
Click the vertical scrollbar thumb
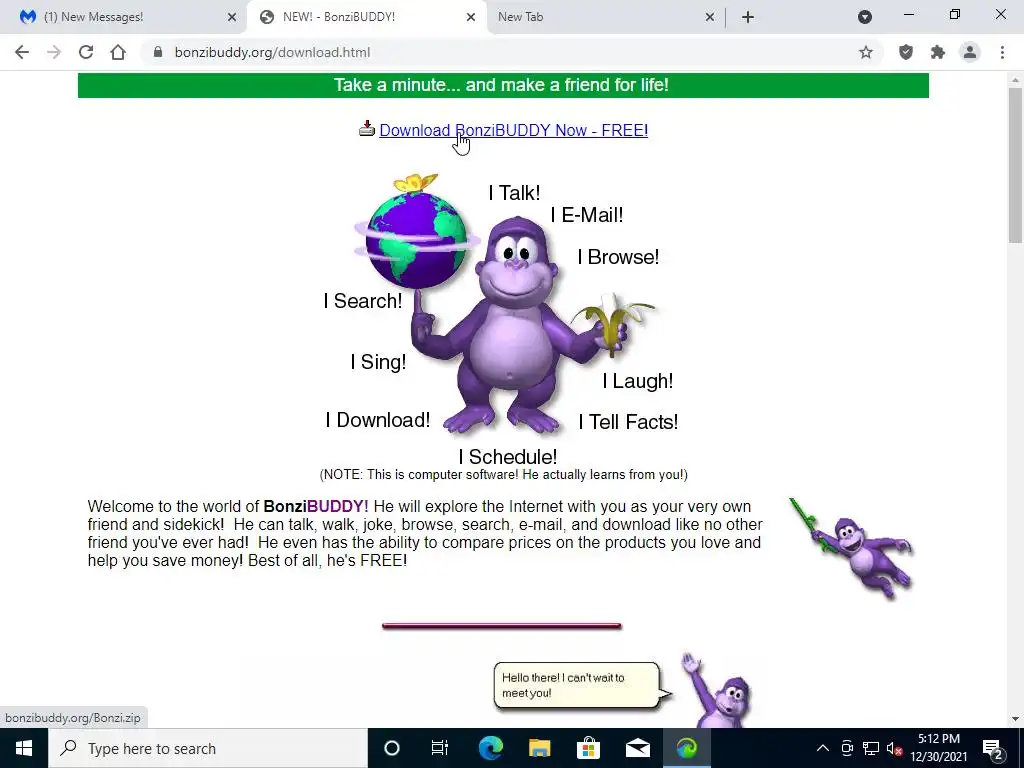coord(1015,165)
